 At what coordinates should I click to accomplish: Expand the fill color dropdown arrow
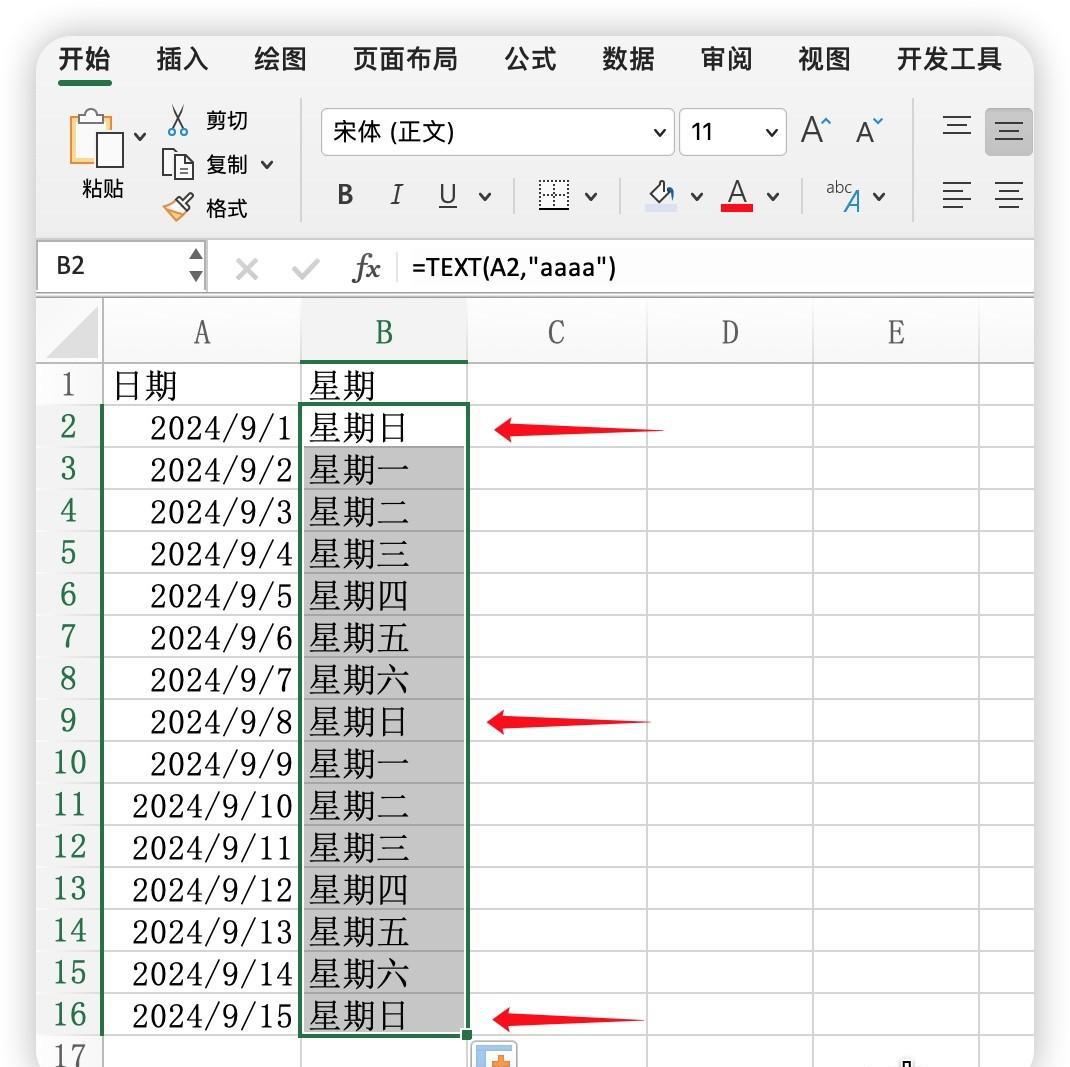[697, 197]
